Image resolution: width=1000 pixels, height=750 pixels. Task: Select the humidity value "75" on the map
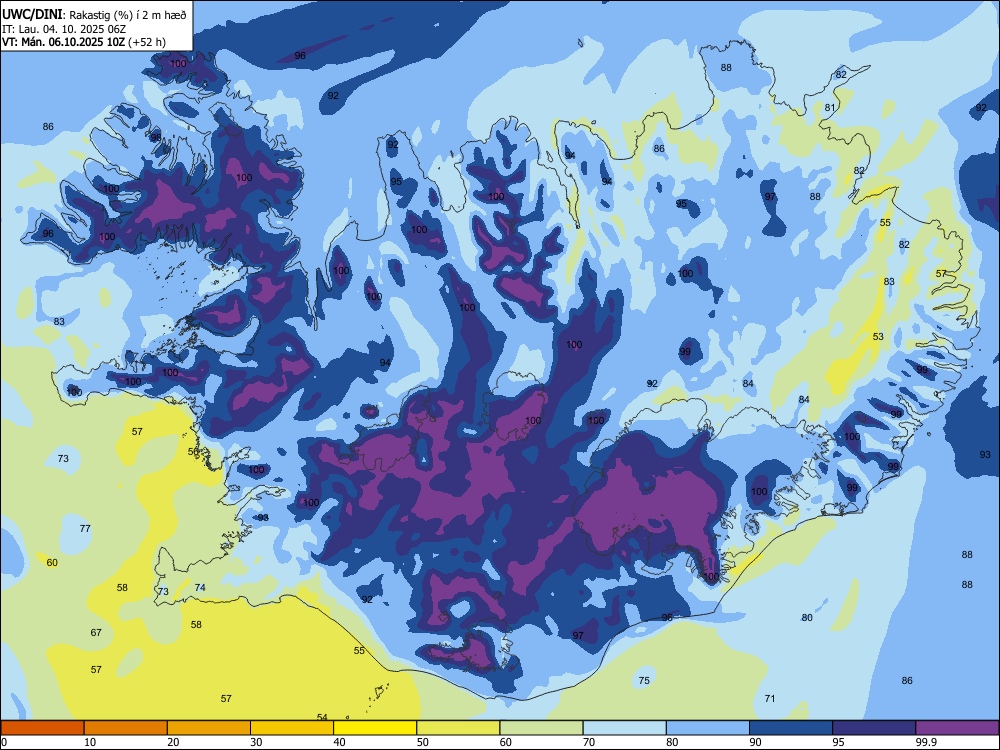[644, 680]
